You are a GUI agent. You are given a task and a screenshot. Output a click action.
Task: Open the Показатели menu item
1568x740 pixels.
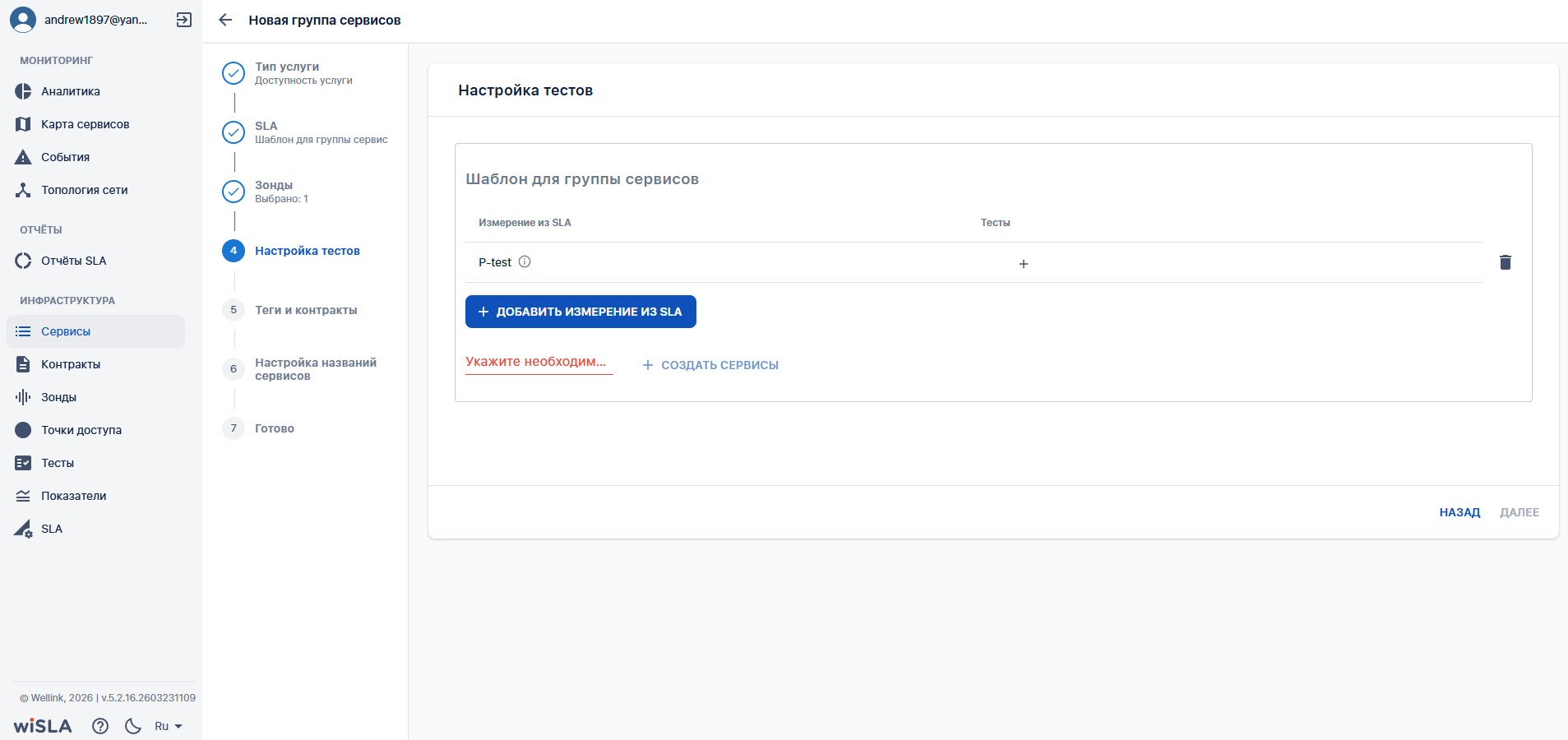95,496
